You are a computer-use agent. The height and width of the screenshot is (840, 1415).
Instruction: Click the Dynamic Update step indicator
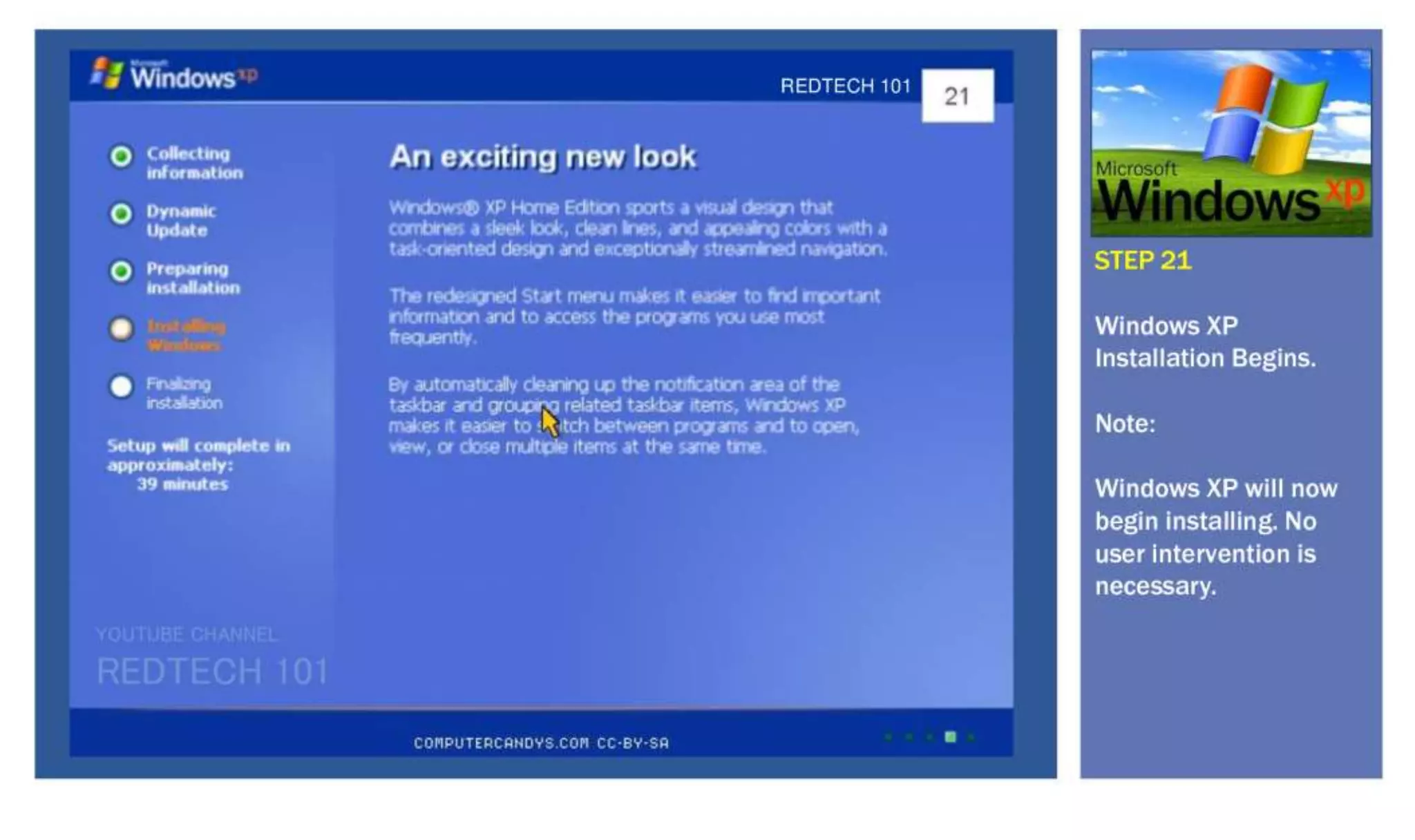pos(122,214)
